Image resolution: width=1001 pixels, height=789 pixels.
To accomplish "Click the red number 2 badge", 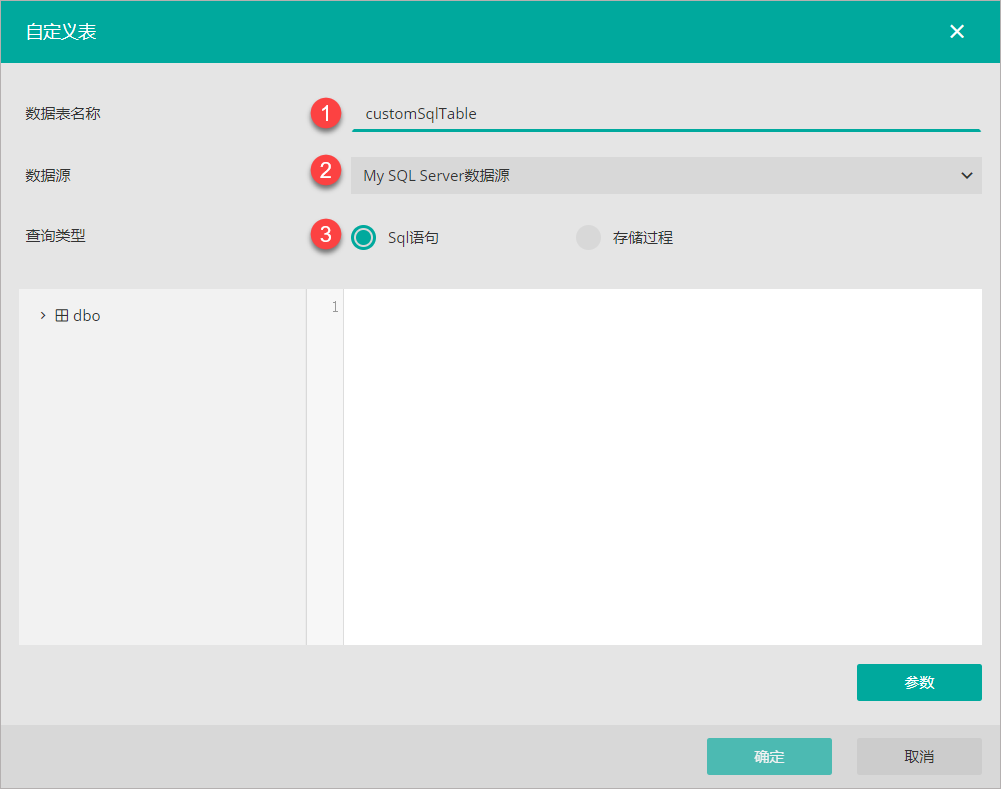I will click(x=325, y=172).
